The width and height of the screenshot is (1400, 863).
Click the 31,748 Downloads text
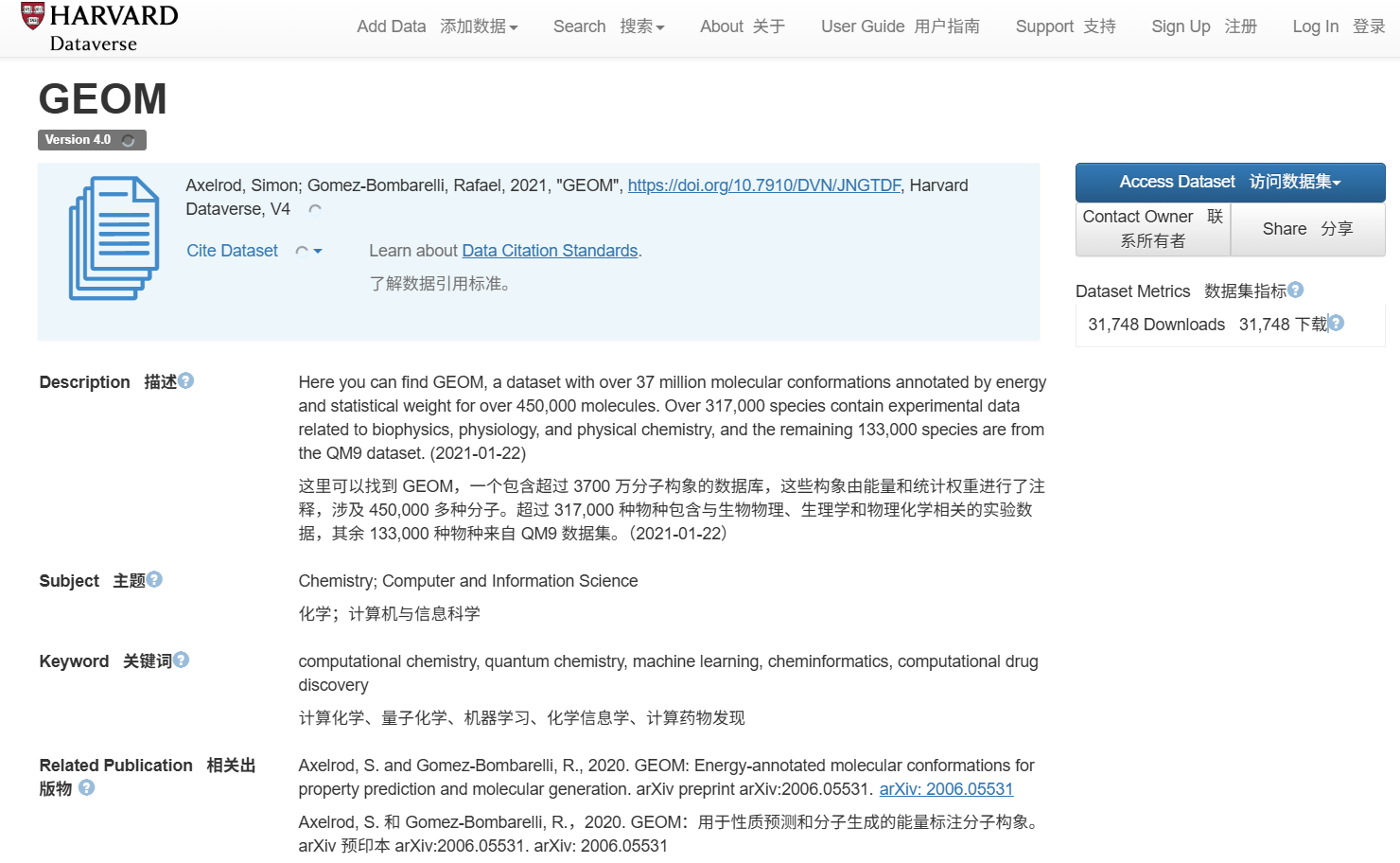(1156, 325)
